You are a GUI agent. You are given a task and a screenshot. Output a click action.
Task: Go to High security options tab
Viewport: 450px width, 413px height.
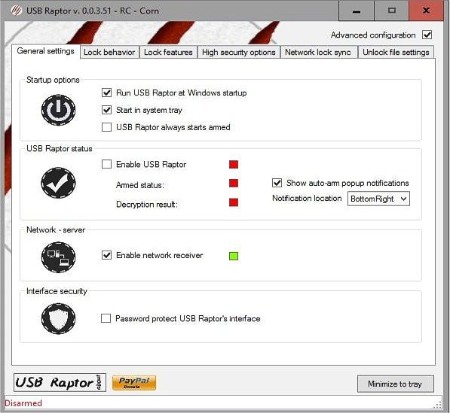[239, 52]
